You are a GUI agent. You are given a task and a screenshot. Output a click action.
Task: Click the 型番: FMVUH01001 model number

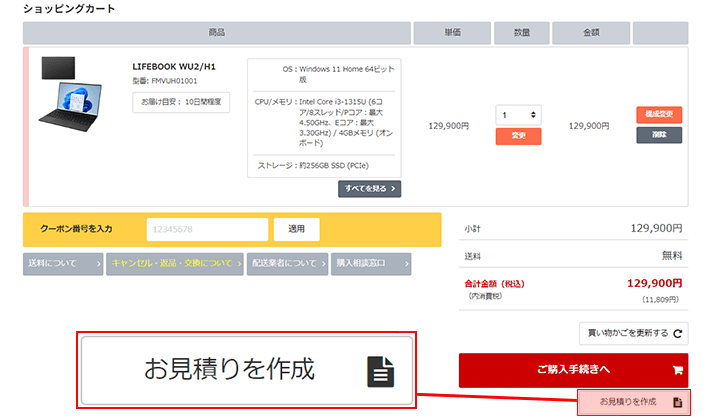[165, 81]
